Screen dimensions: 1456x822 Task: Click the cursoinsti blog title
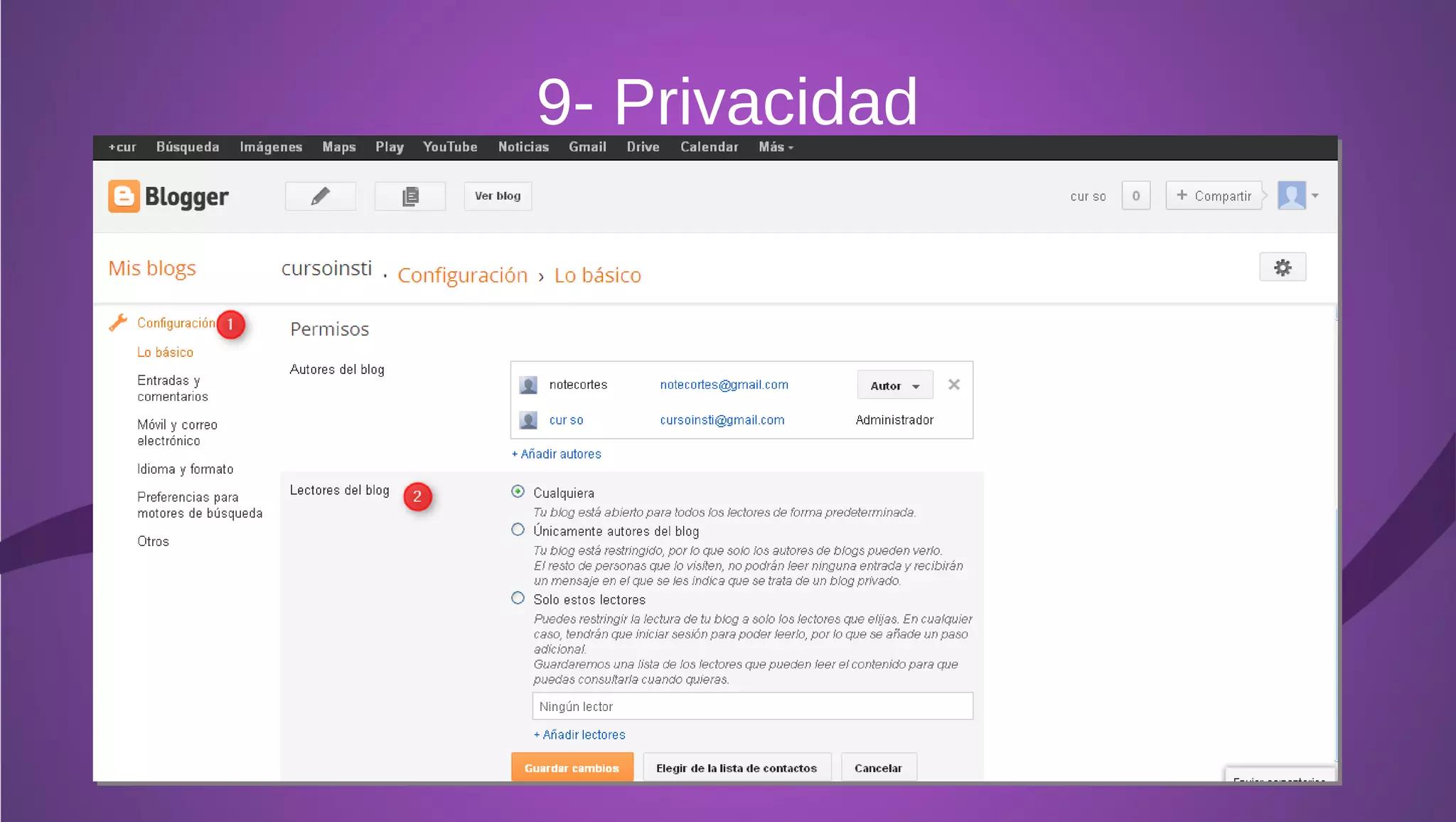pos(327,269)
